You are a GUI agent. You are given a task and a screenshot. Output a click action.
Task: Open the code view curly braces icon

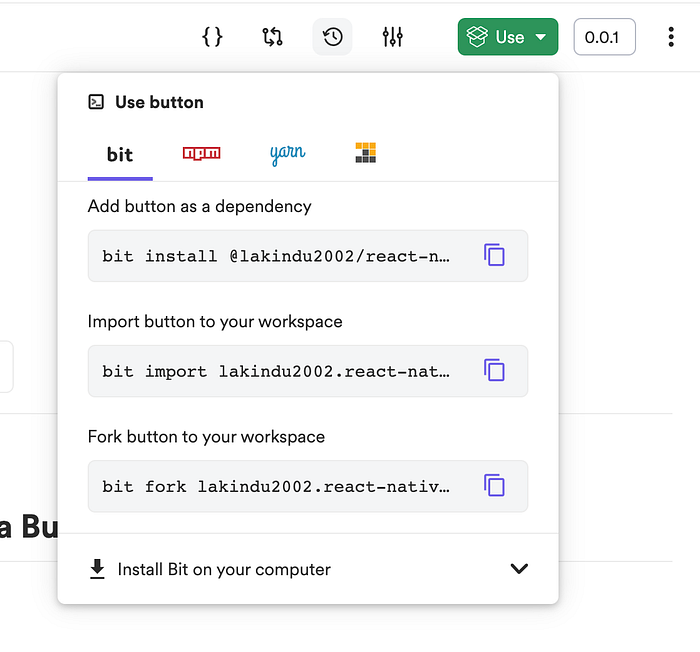click(x=212, y=37)
